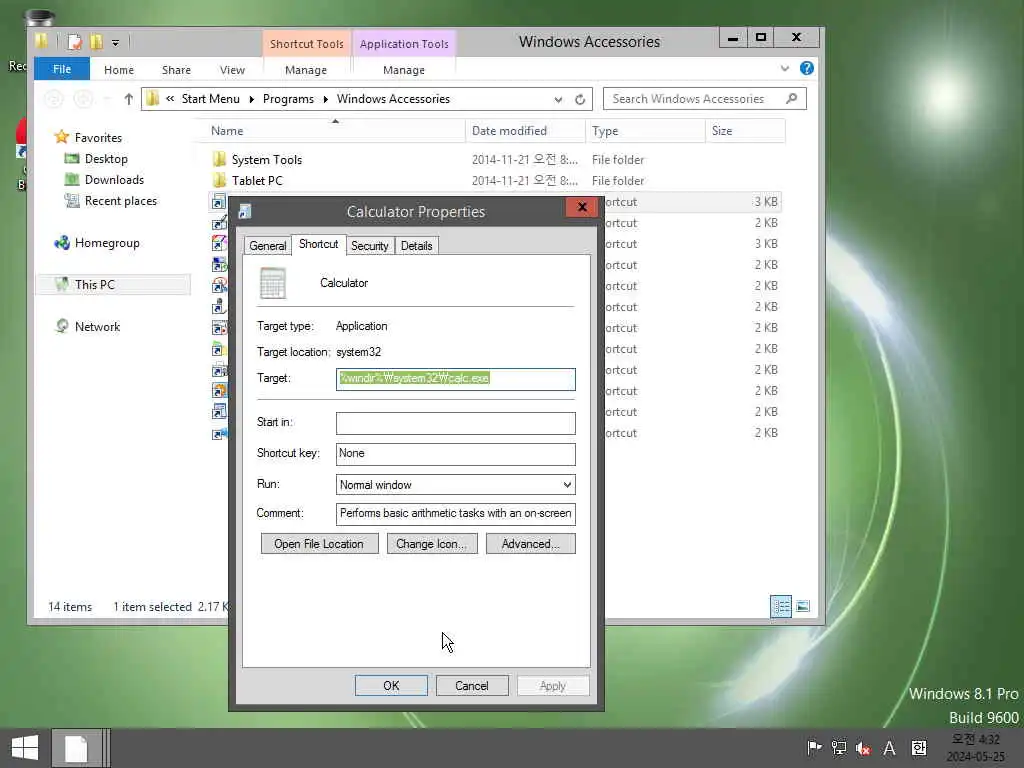Click the Homegroup icon in sidebar

(x=62, y=243)
